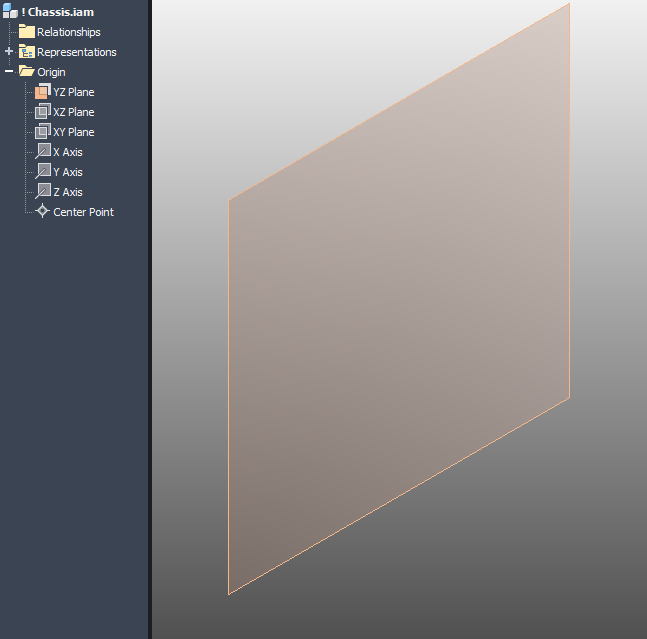Viewport: 647px width, 639px height.
Task: Select the XY Plane label
Action: [73, 132]
